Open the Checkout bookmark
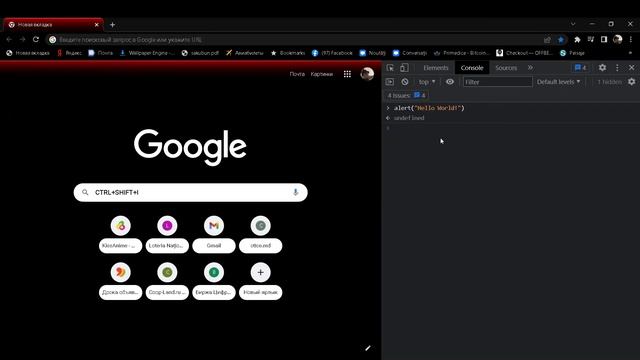640x360 pixels. [x=524, y=53]
